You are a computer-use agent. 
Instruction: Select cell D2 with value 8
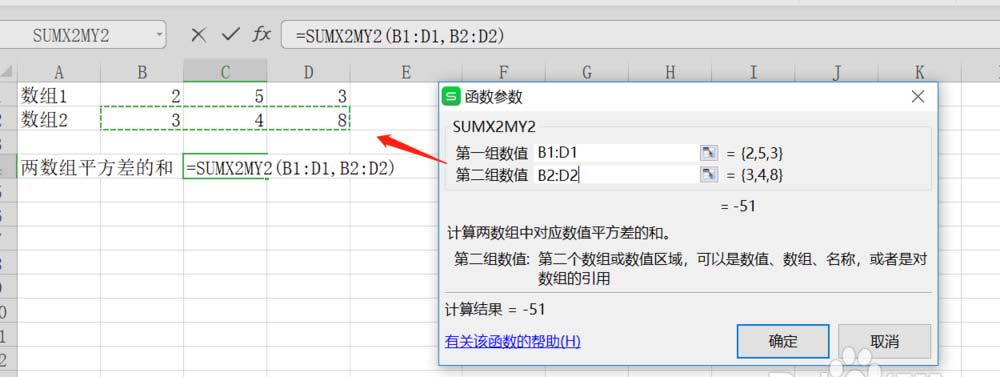click(x=308, y=119)
